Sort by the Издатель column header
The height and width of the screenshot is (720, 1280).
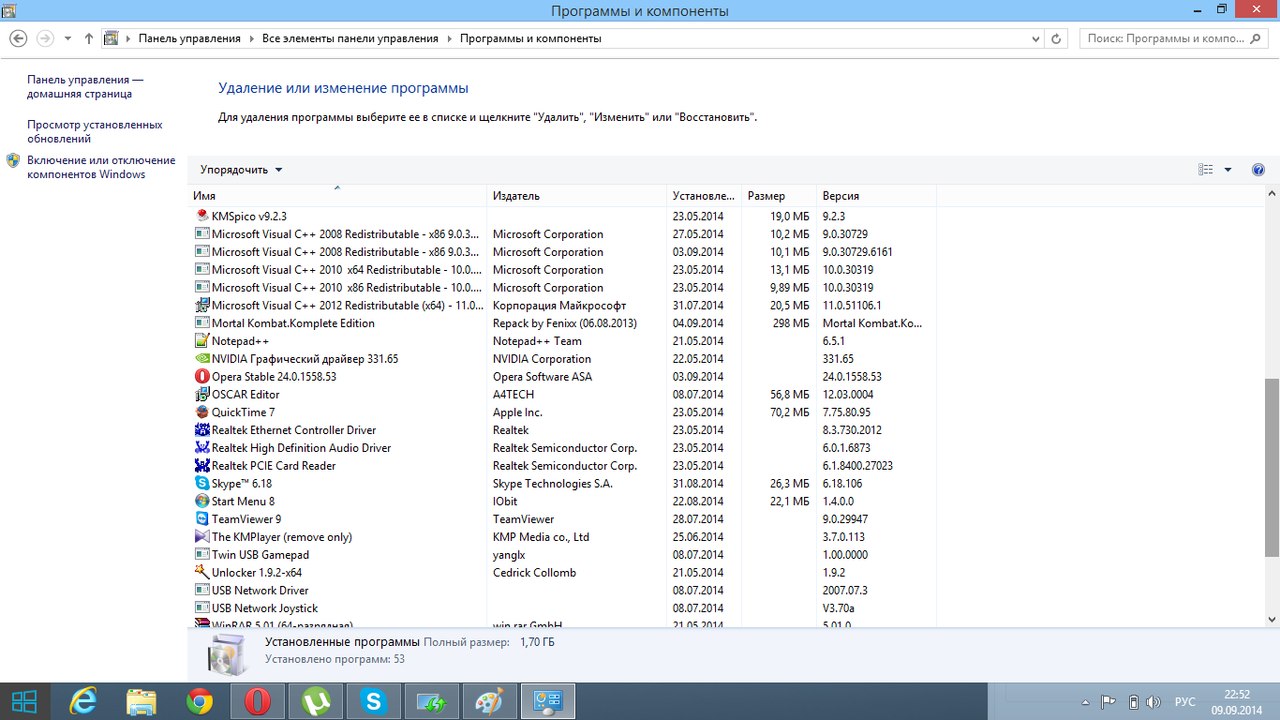(577, 196)
